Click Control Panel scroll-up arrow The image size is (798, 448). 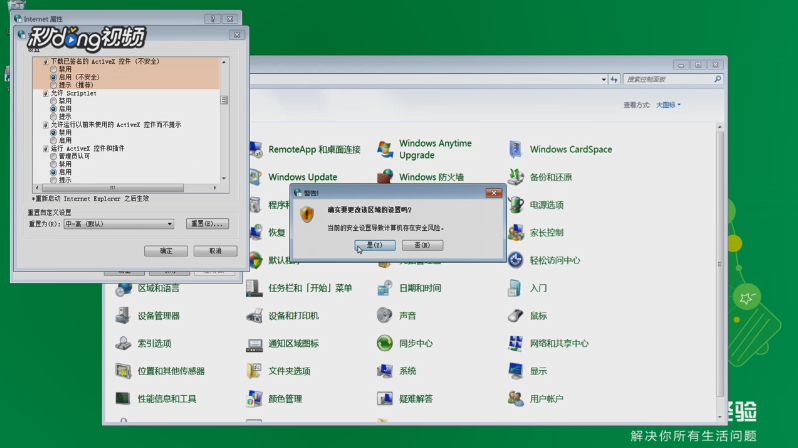tap(720, 127)
